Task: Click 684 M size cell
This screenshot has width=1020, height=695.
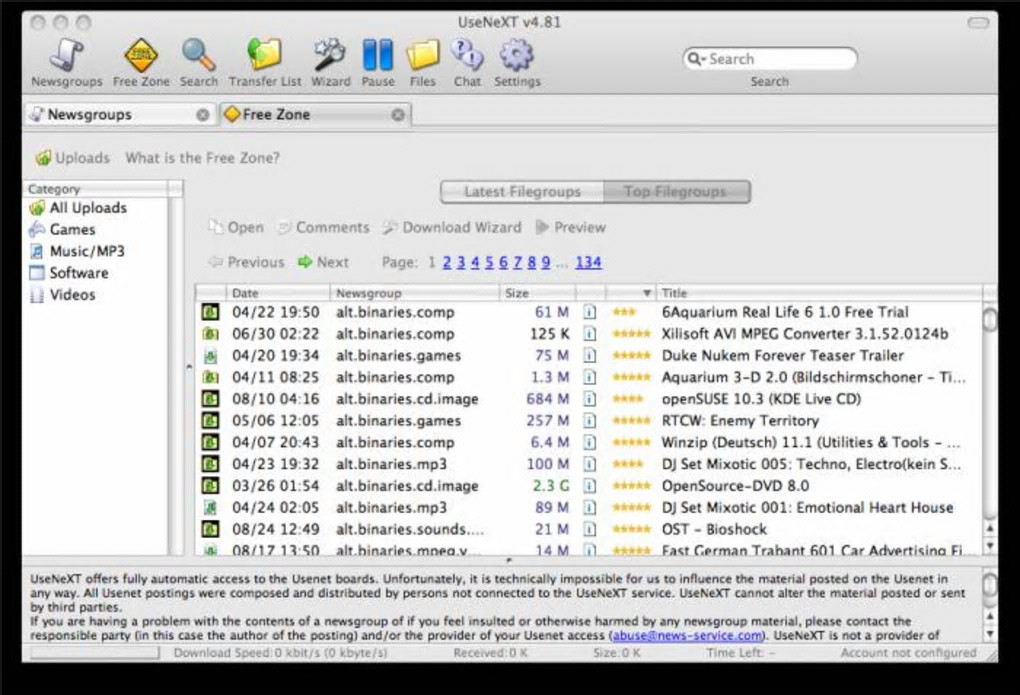Action: pos(548,399)
